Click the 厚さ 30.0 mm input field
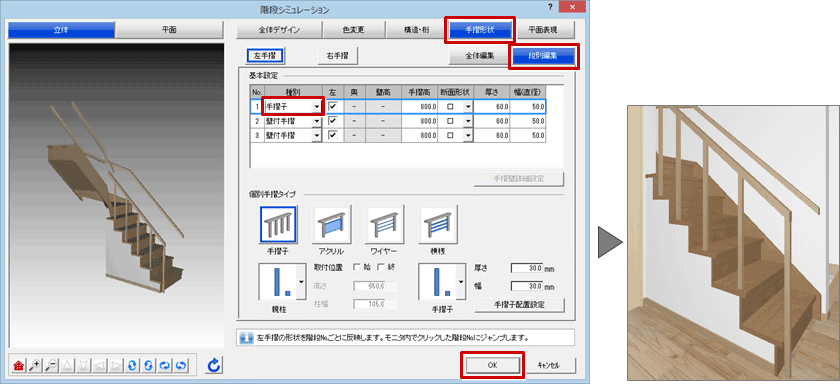 tap(527, 267)
